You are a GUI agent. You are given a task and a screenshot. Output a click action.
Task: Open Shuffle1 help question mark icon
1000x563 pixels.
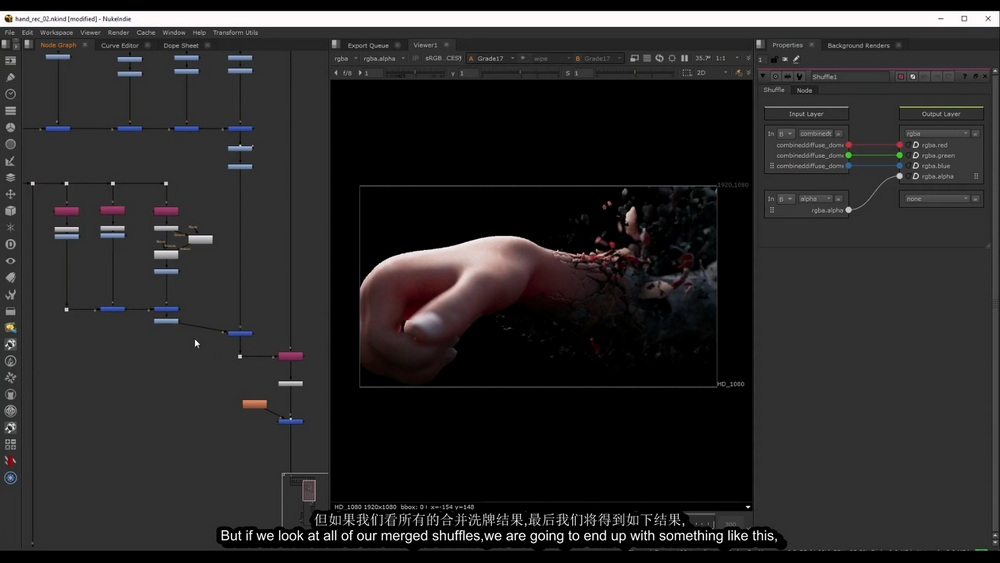click(964, 77)
